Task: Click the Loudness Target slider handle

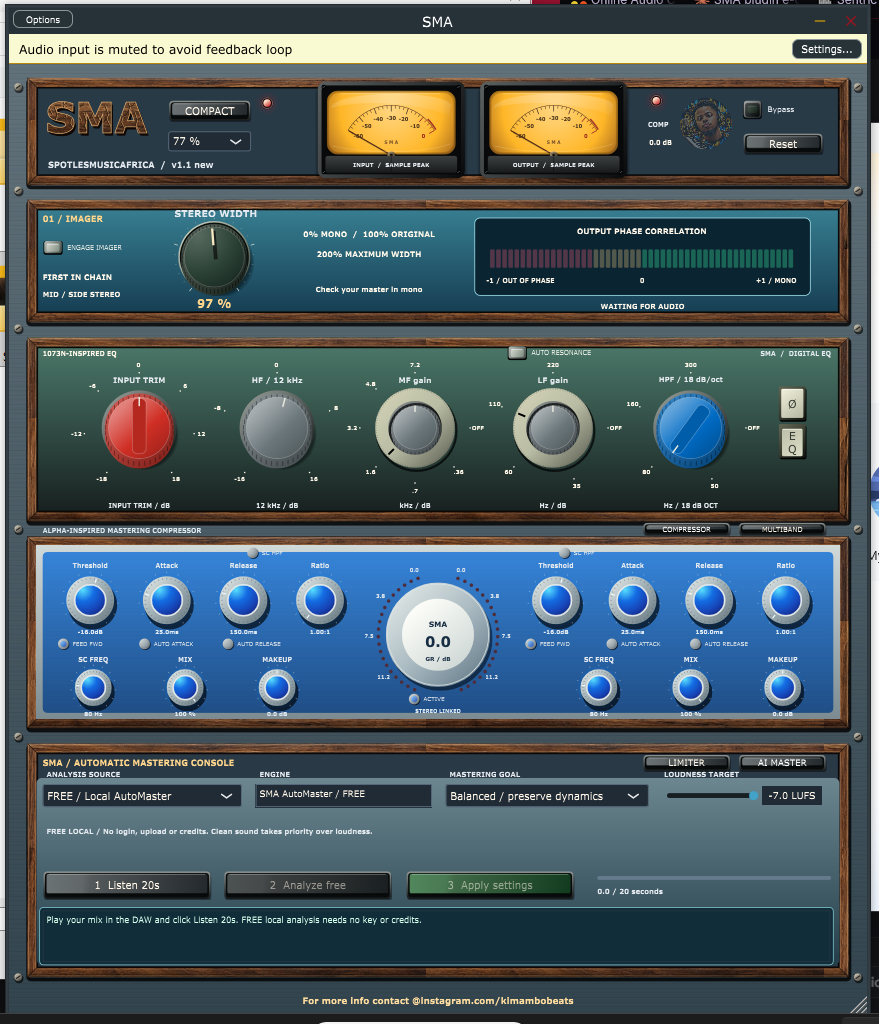Action: tap(754, 795)
